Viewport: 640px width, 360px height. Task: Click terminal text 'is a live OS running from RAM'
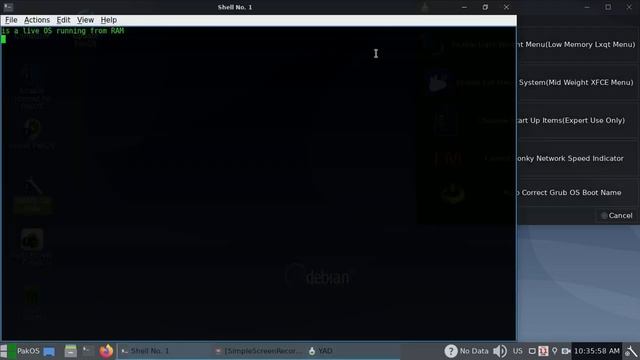tap(63, 31)
